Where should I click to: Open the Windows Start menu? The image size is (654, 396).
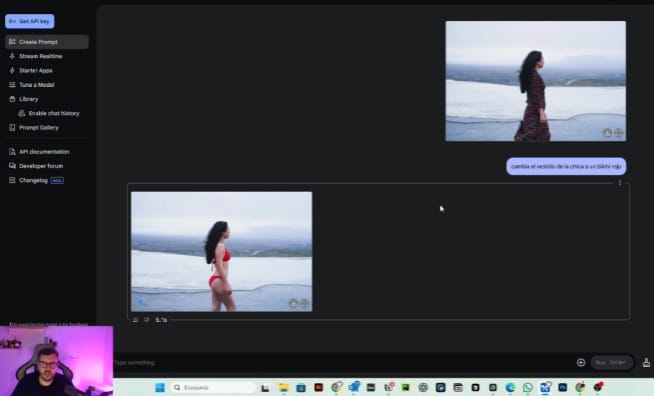[160, 388]
